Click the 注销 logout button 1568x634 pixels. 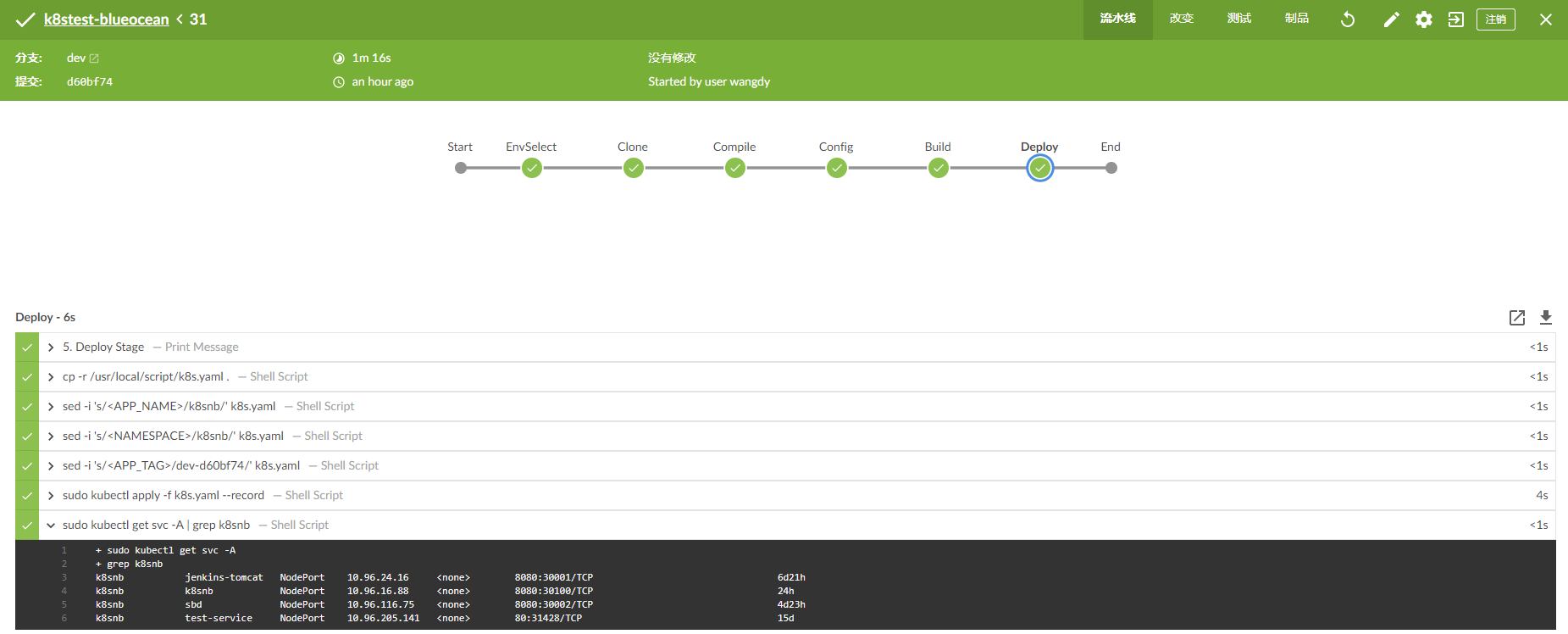point(1496,19)
